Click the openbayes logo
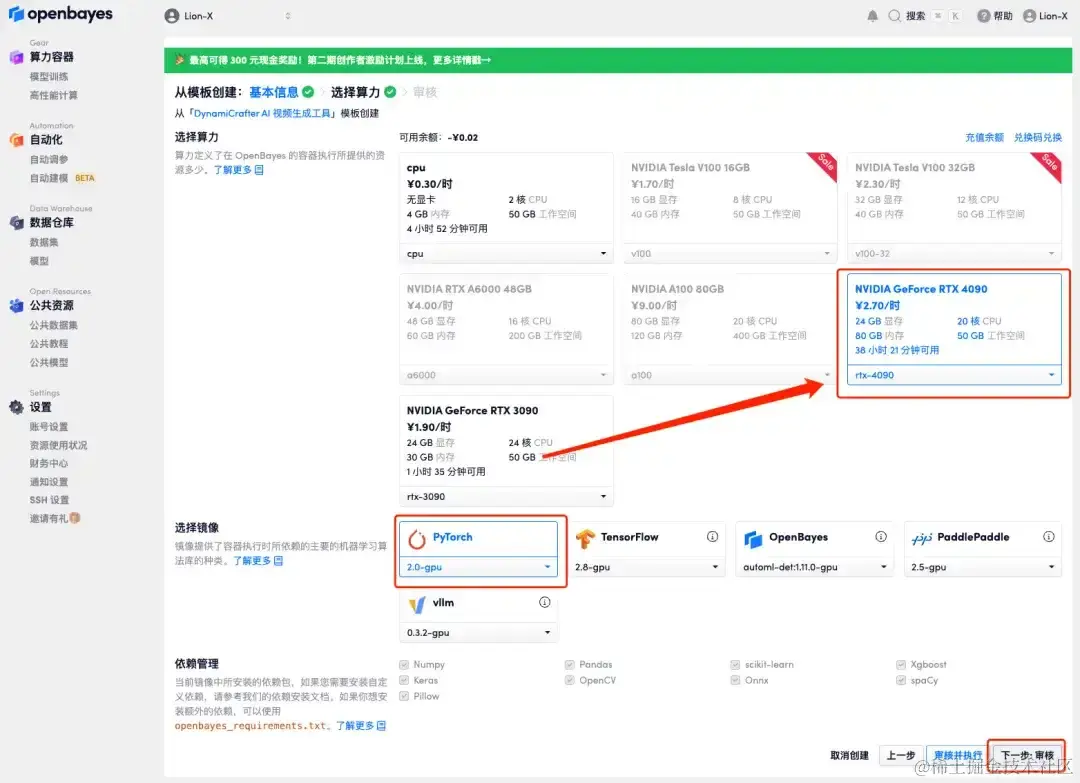 click(x=60, y=14)
